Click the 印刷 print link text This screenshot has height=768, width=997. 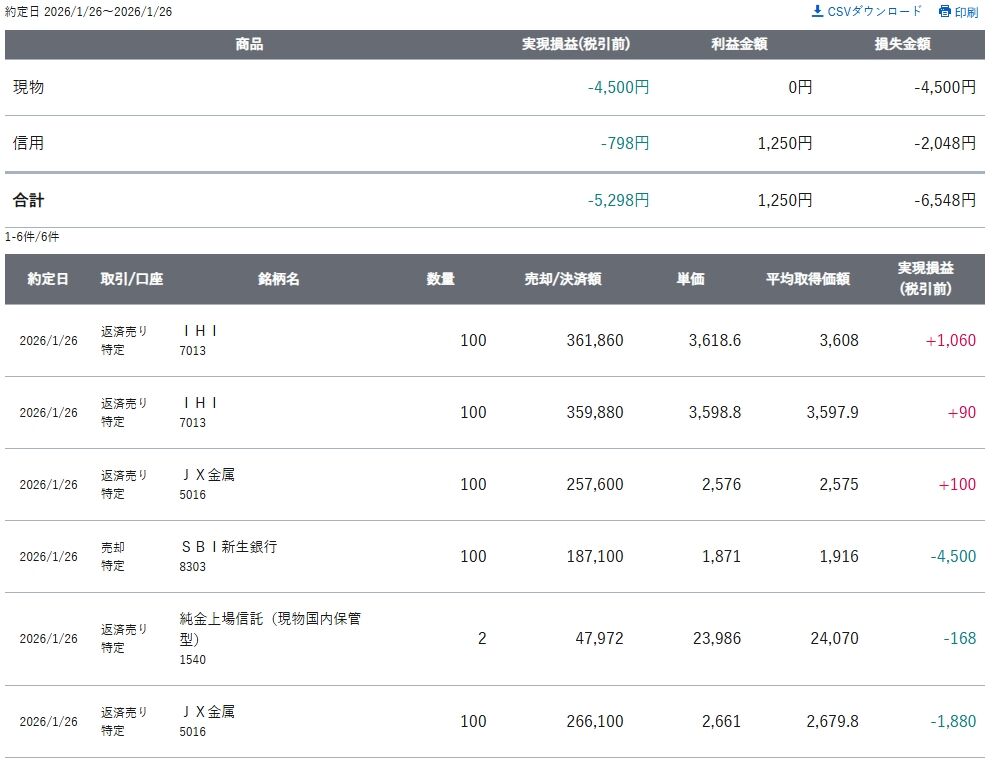point(966,12)
